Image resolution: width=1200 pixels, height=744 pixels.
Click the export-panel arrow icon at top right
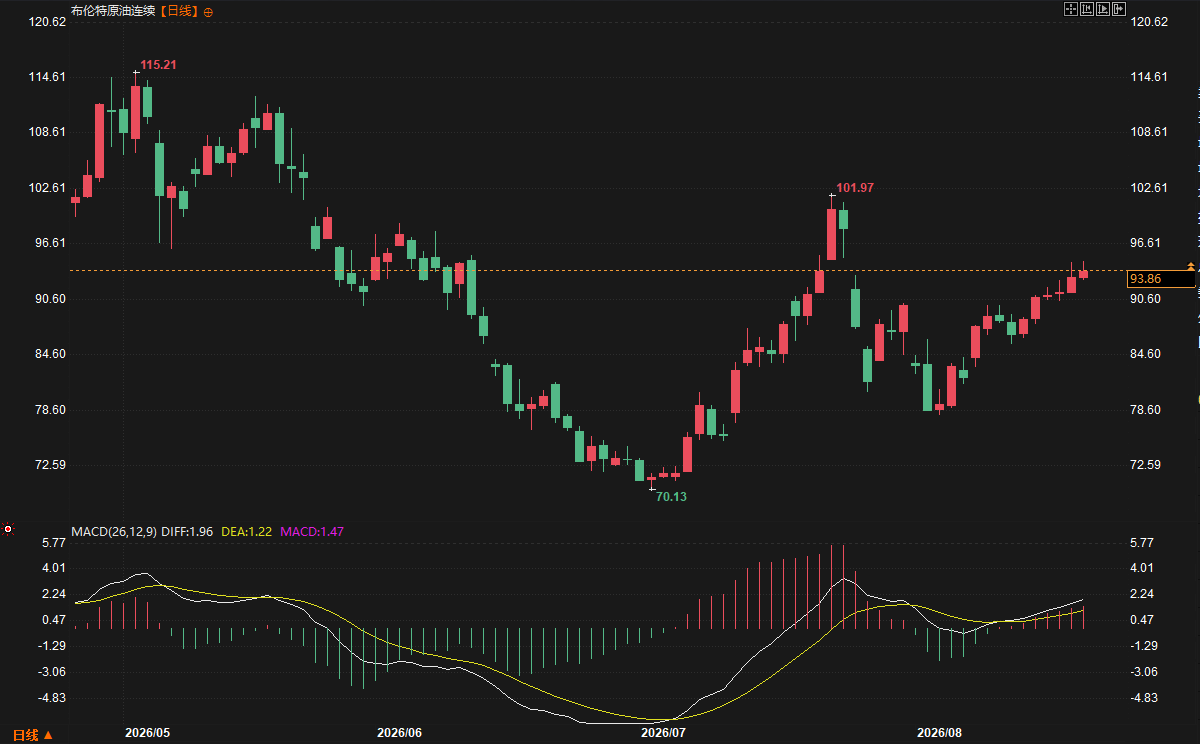[1121, 9]
